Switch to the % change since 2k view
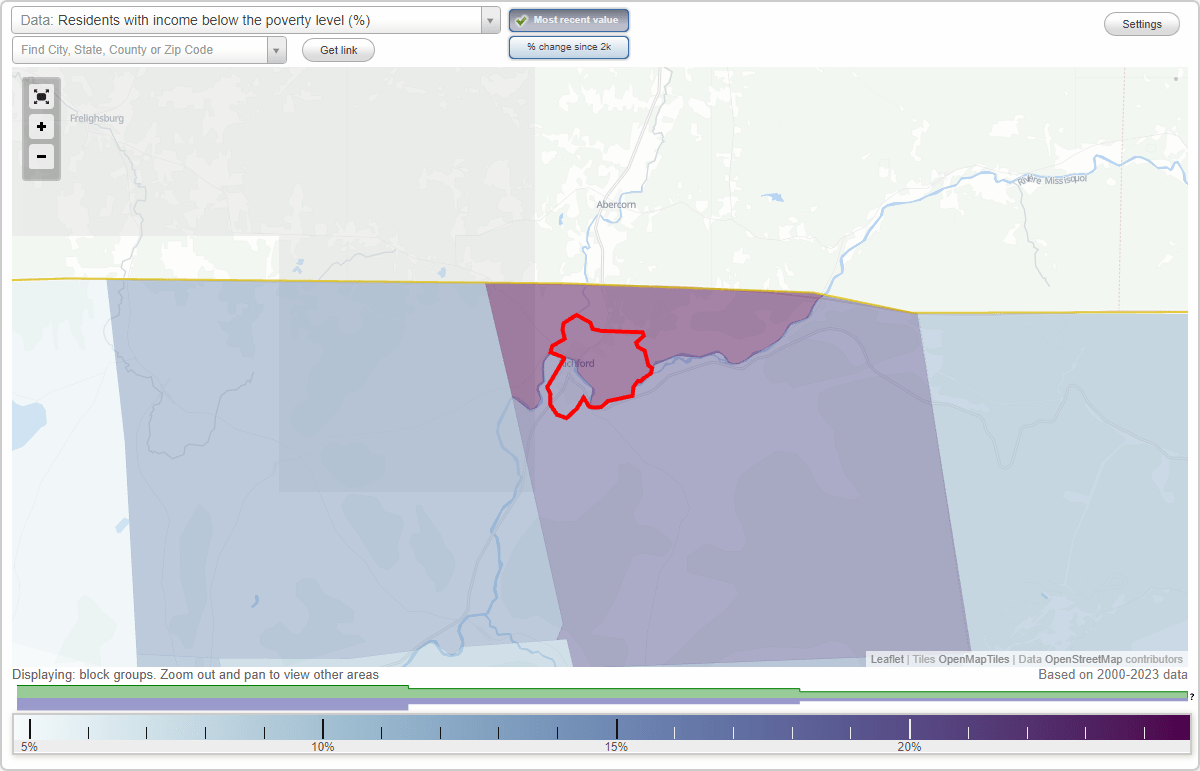The height and width of the screenshot is (771, 1200). 568,46
